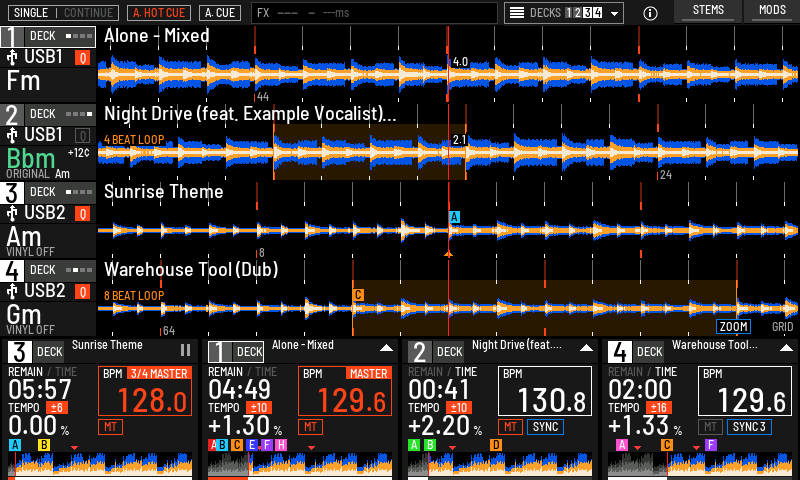Viewport: 800px width, 480px height.
Task: Click orange hot cue D in deck 2 panel
Action: click(x=496, y=445)
